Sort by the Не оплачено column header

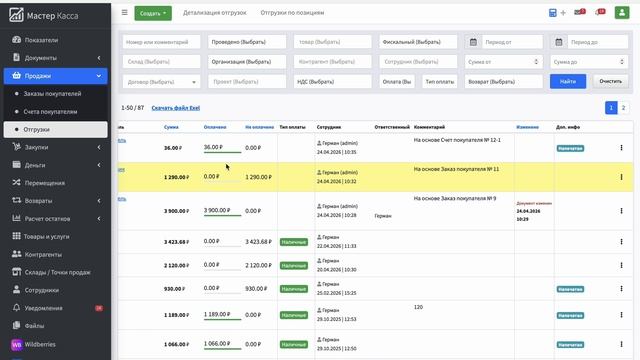[260, 127]
